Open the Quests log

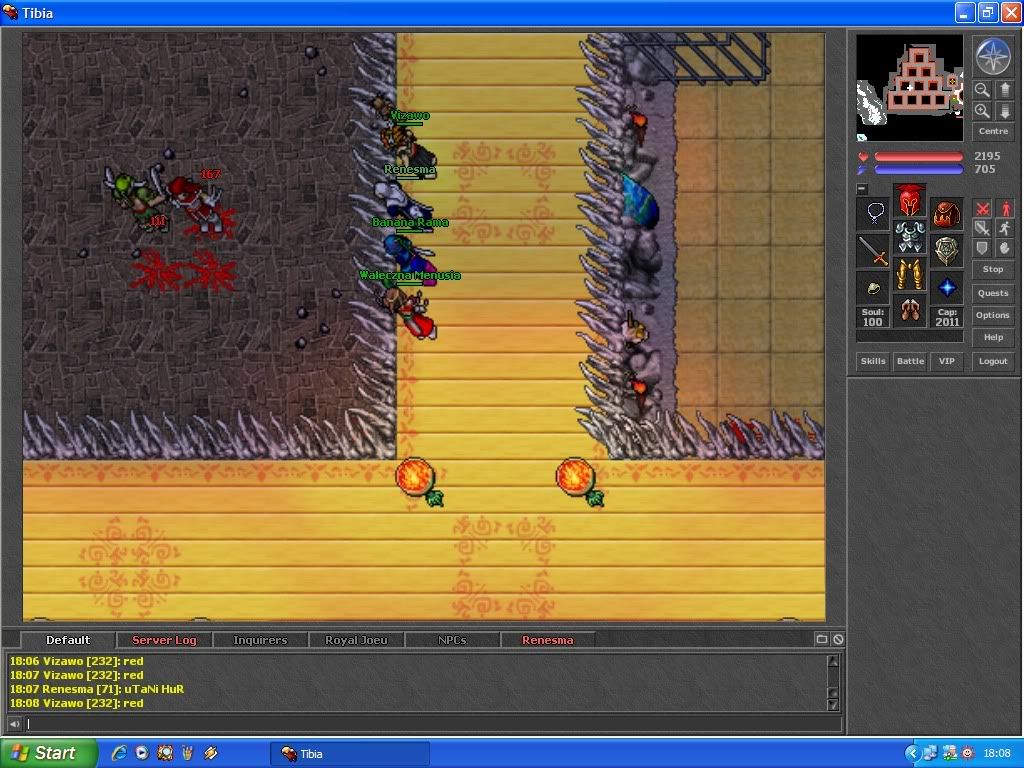pyautogui.click(x=993, y=293)
